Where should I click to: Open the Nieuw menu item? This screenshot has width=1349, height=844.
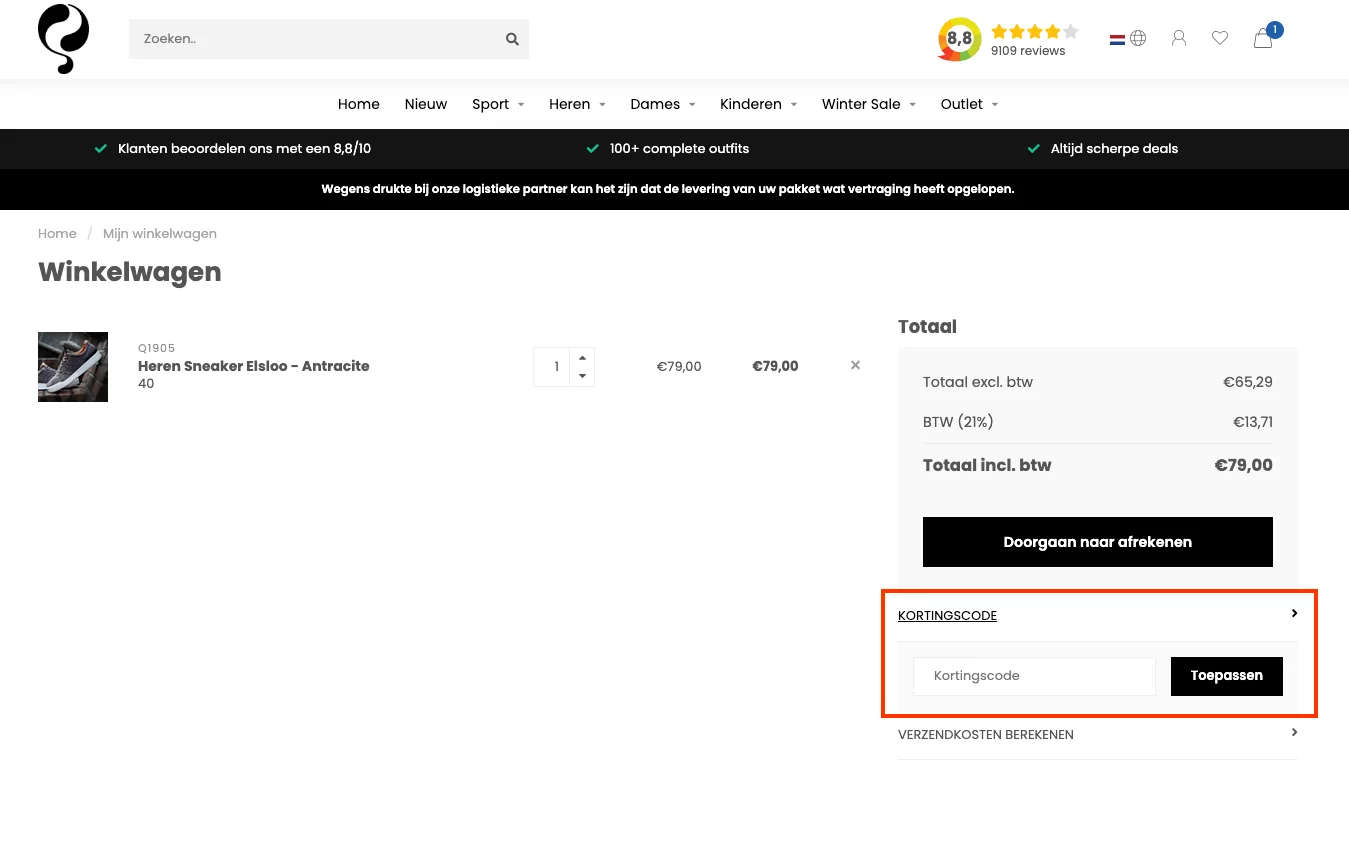point(426,104)
